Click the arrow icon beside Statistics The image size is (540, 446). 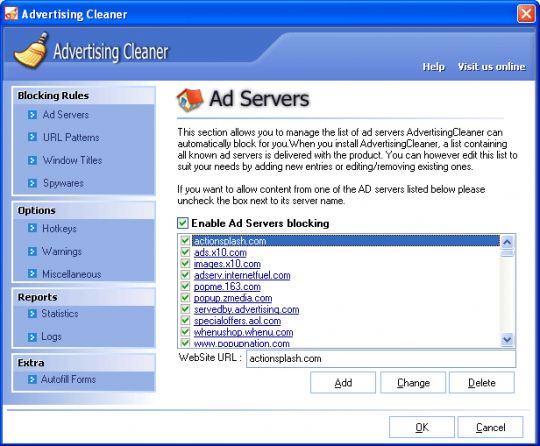32,313
